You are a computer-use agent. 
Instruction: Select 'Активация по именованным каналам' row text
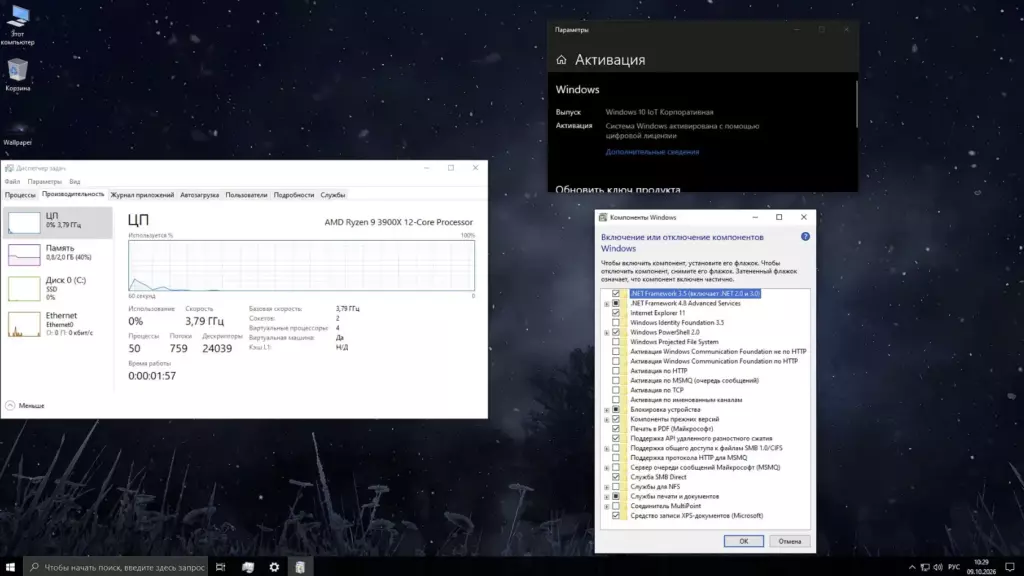click(x=686, y=400)
